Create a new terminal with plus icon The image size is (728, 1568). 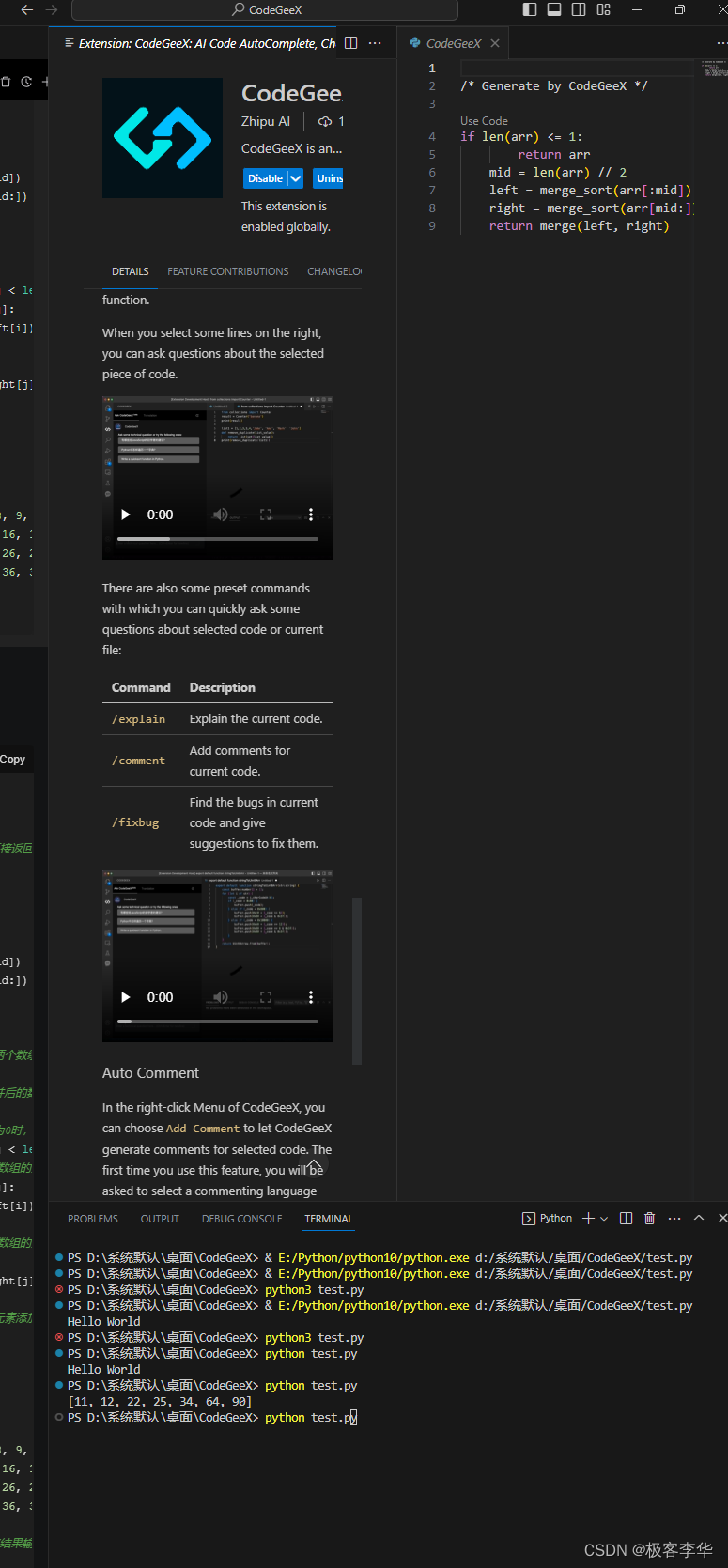click(588, 1218)
